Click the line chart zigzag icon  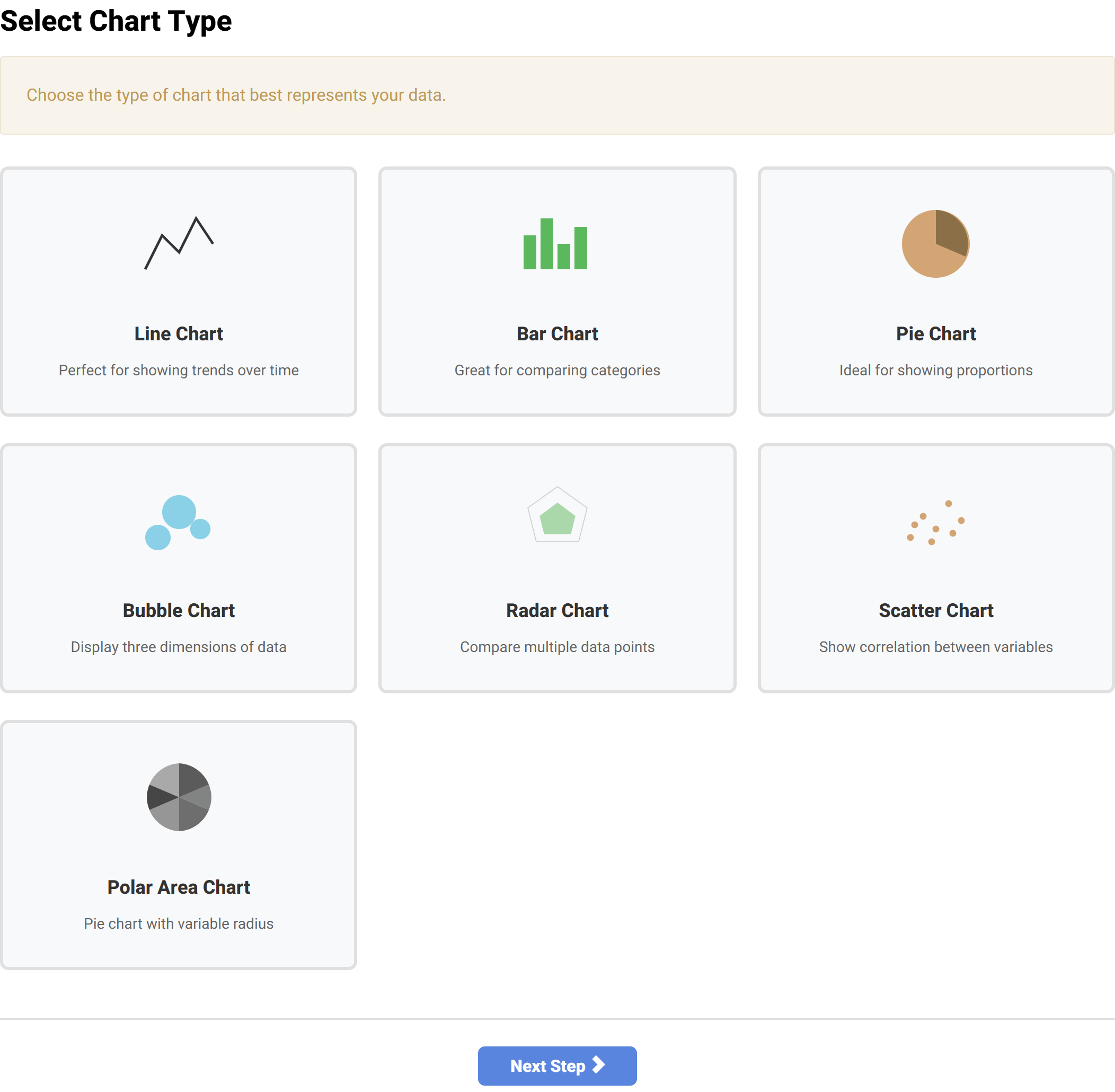tap(179, 243)
